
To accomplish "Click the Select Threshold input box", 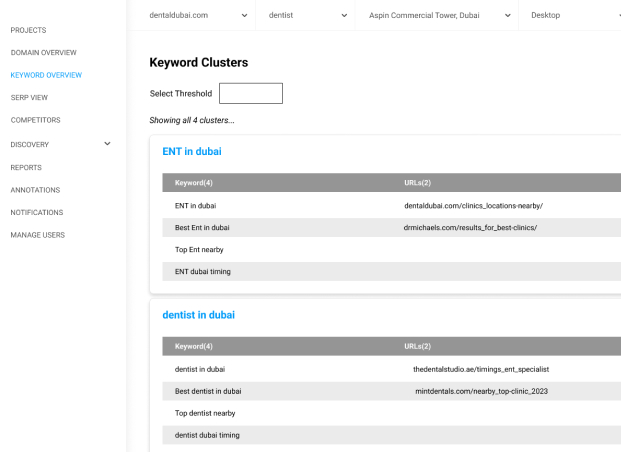I will tap(250, 93).
